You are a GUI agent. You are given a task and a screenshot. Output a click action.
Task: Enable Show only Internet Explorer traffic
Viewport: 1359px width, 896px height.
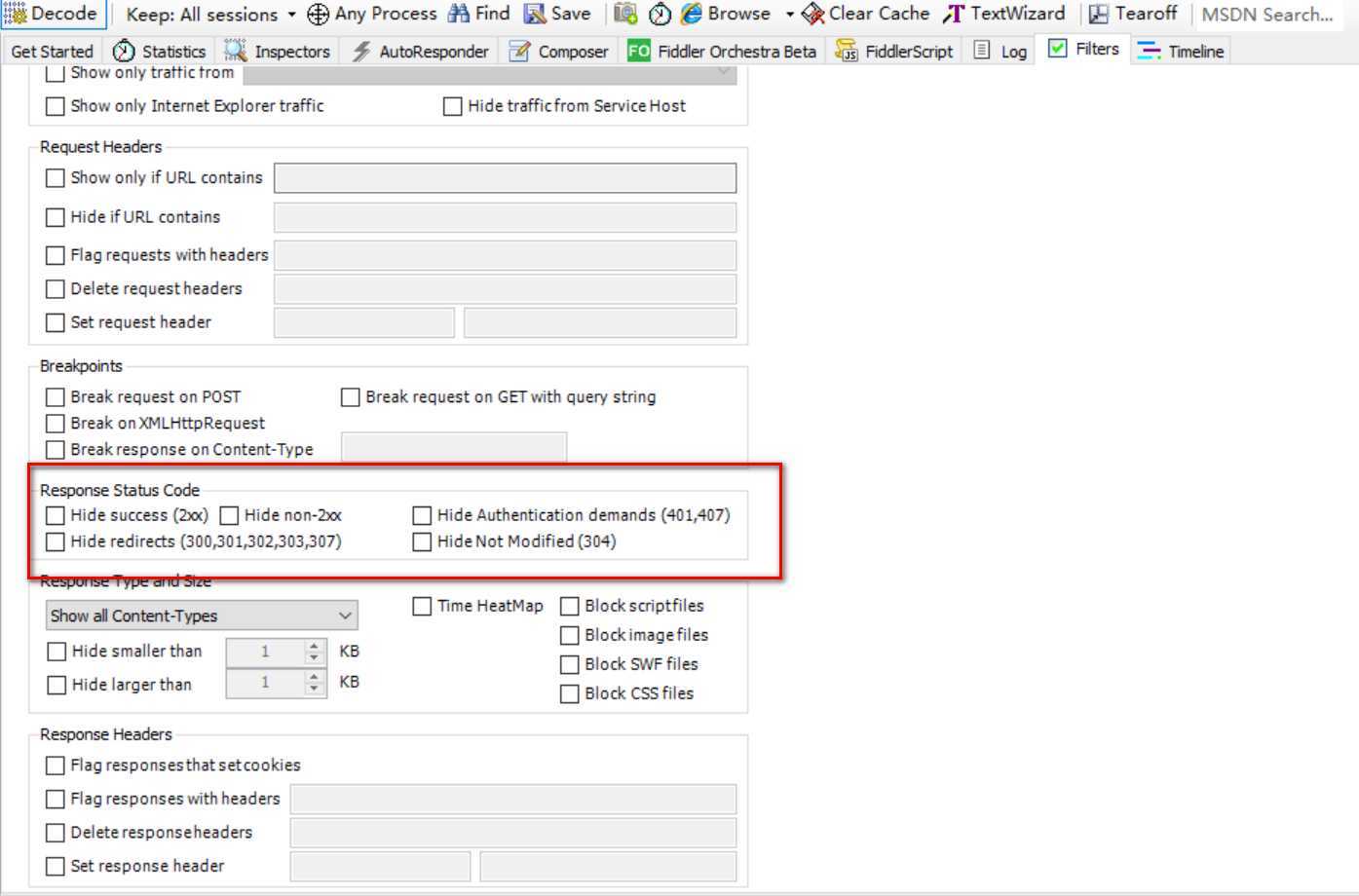coord(56,106)
